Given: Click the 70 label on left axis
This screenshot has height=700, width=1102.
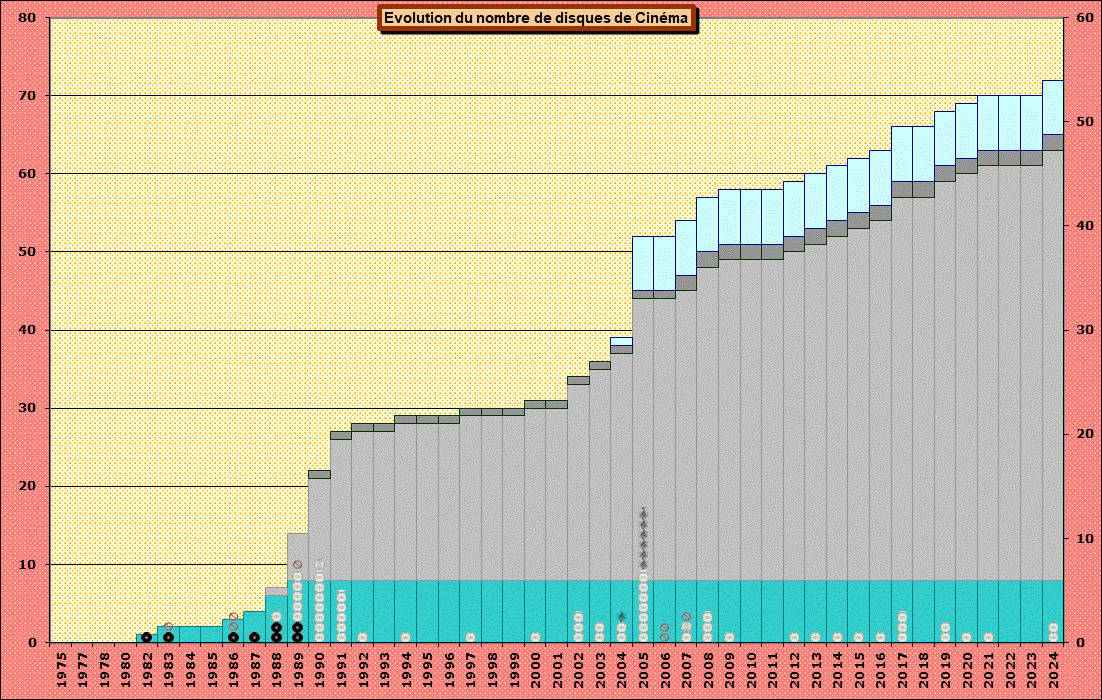Looking at the screenshot, I should (27, 96).
